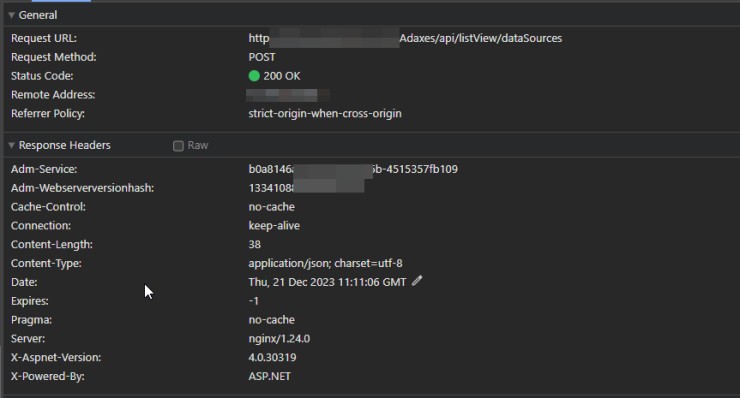740x398 pixels.
Task: Click the General section title
Action: (38, 15)
